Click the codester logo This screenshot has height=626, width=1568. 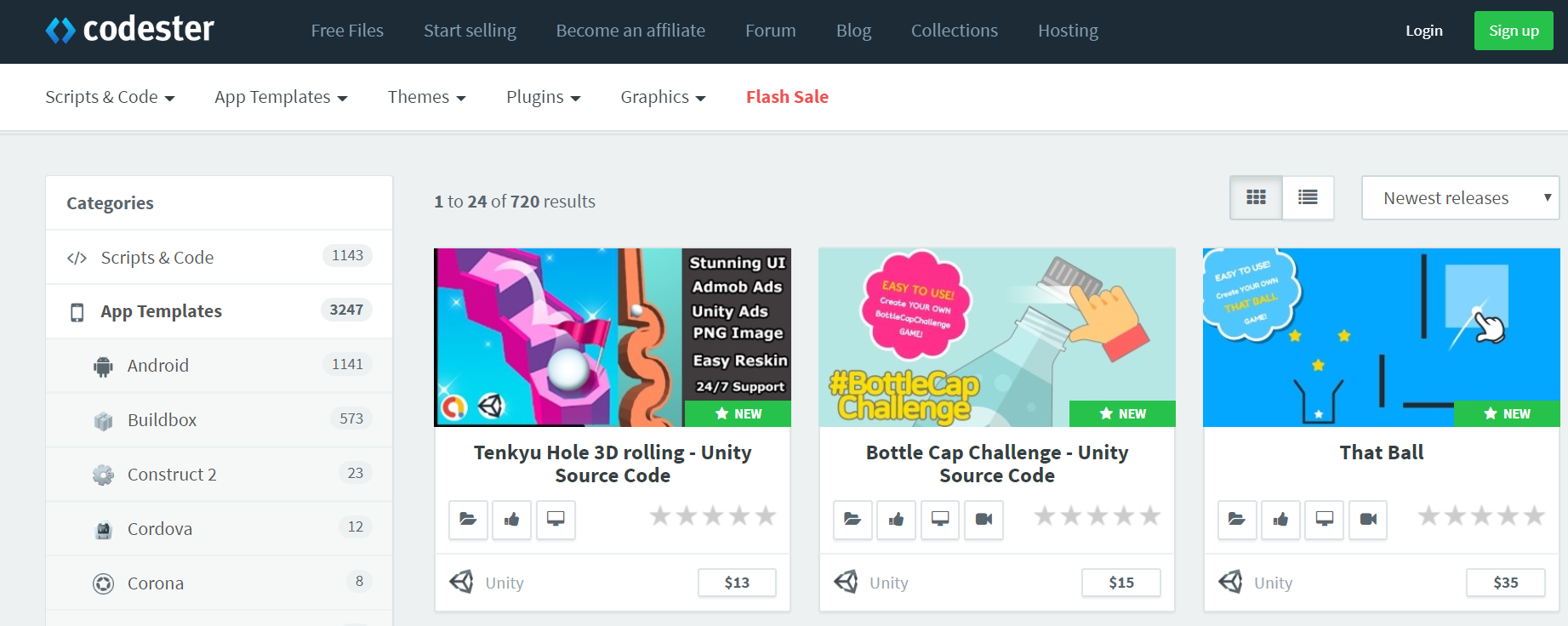129,31
